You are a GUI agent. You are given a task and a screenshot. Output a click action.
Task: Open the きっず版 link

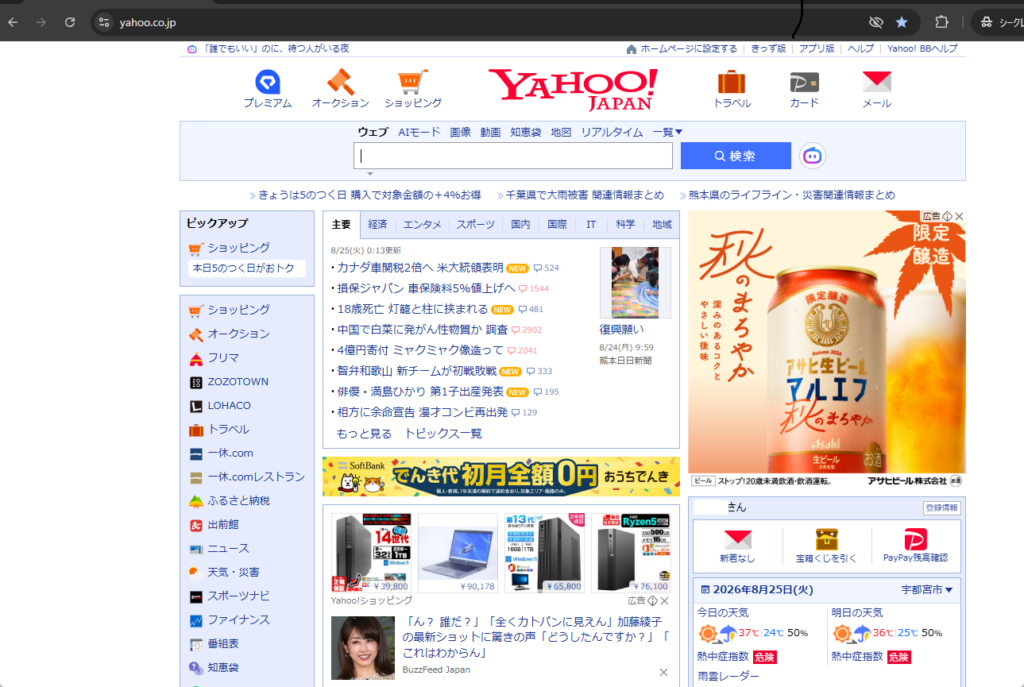[x=768, y=49]
